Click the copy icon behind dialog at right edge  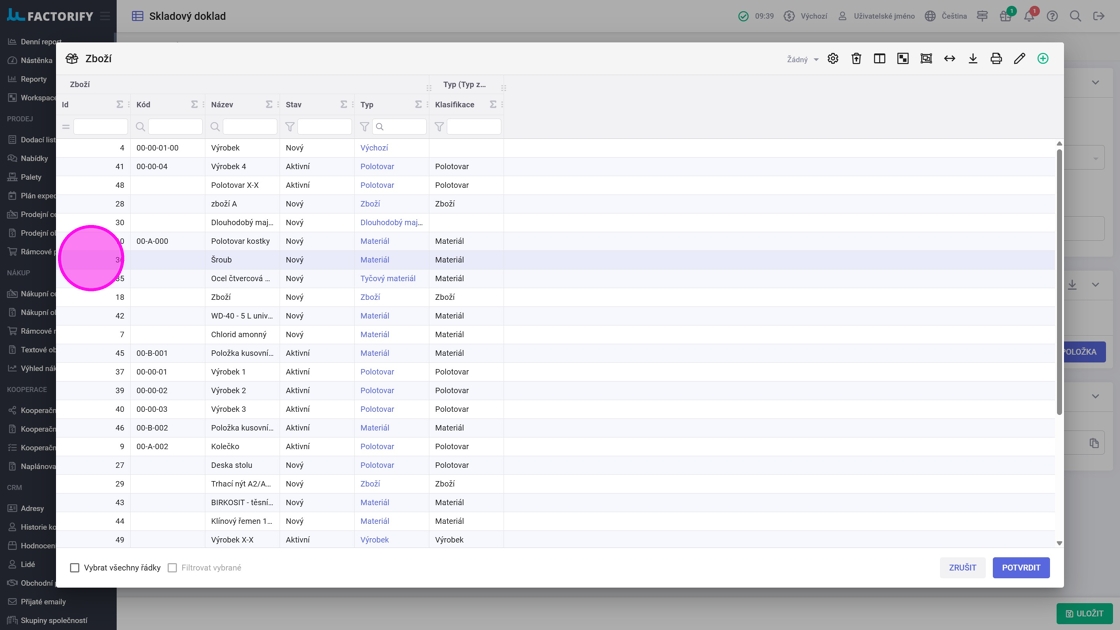(x=1094, y=443)
